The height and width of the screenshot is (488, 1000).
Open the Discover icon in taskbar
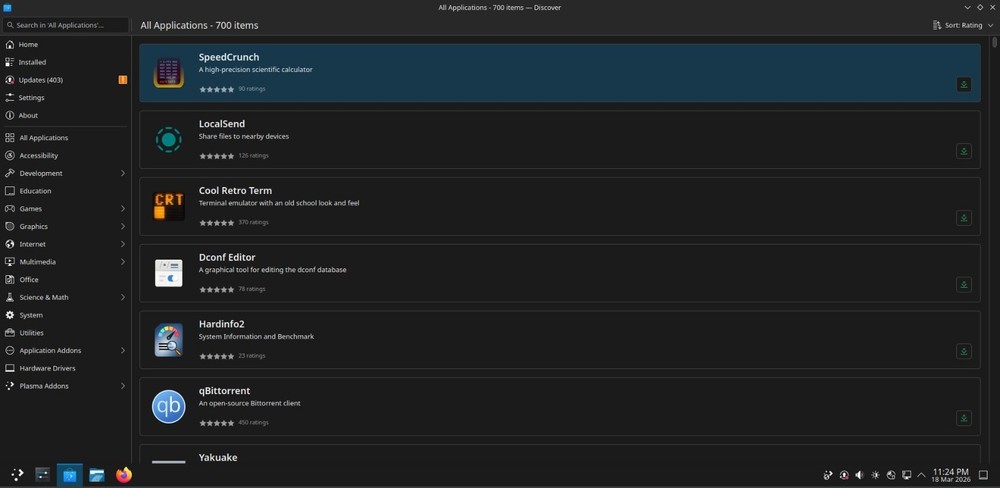click(x=70, y=475)
